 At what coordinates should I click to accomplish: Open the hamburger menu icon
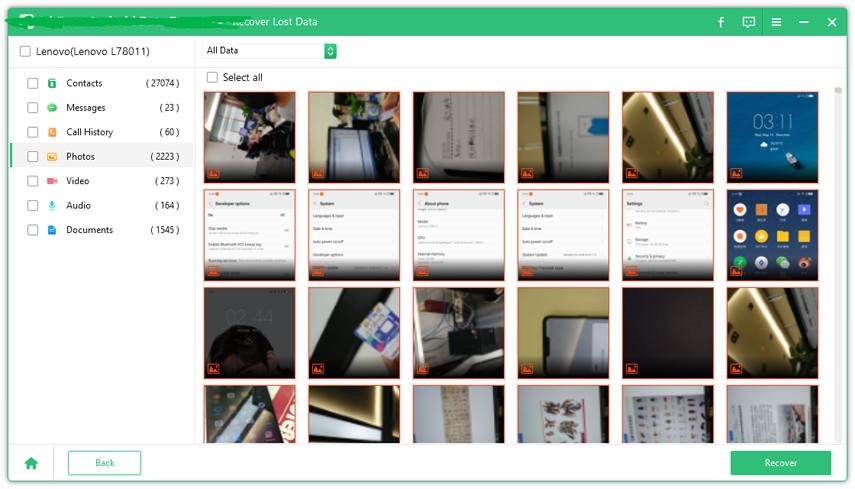pos(776,22)
